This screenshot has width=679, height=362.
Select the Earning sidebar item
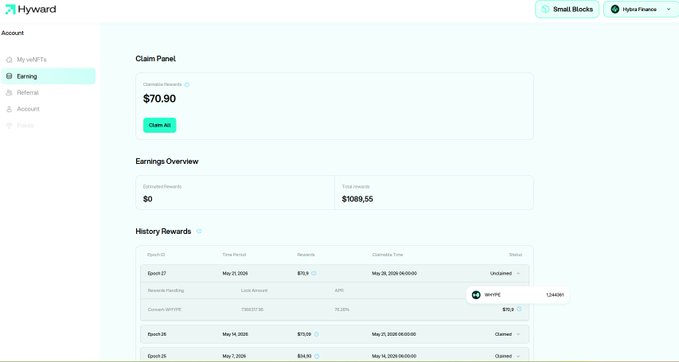coord(48,76)
